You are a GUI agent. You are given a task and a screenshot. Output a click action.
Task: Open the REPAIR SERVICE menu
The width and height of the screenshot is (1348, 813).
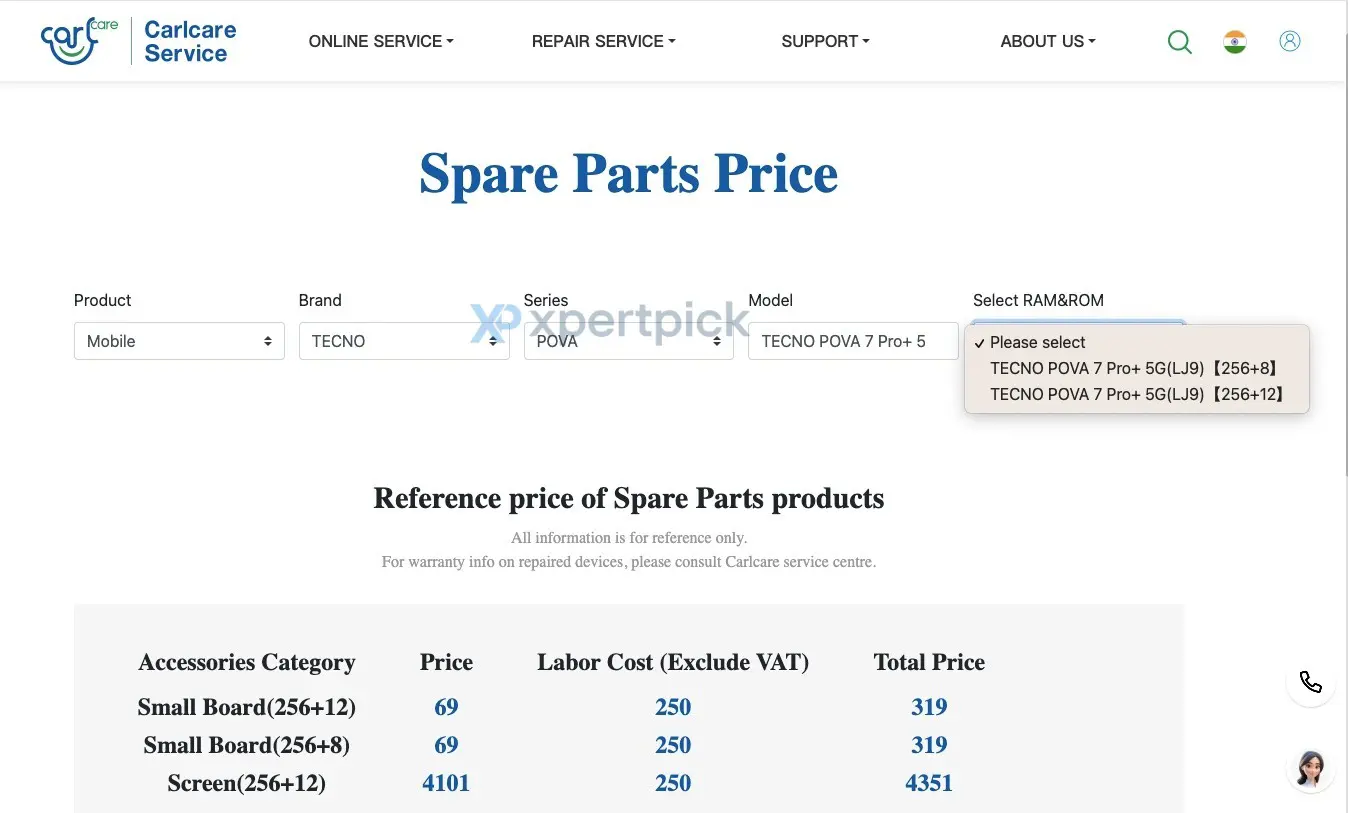603,41
